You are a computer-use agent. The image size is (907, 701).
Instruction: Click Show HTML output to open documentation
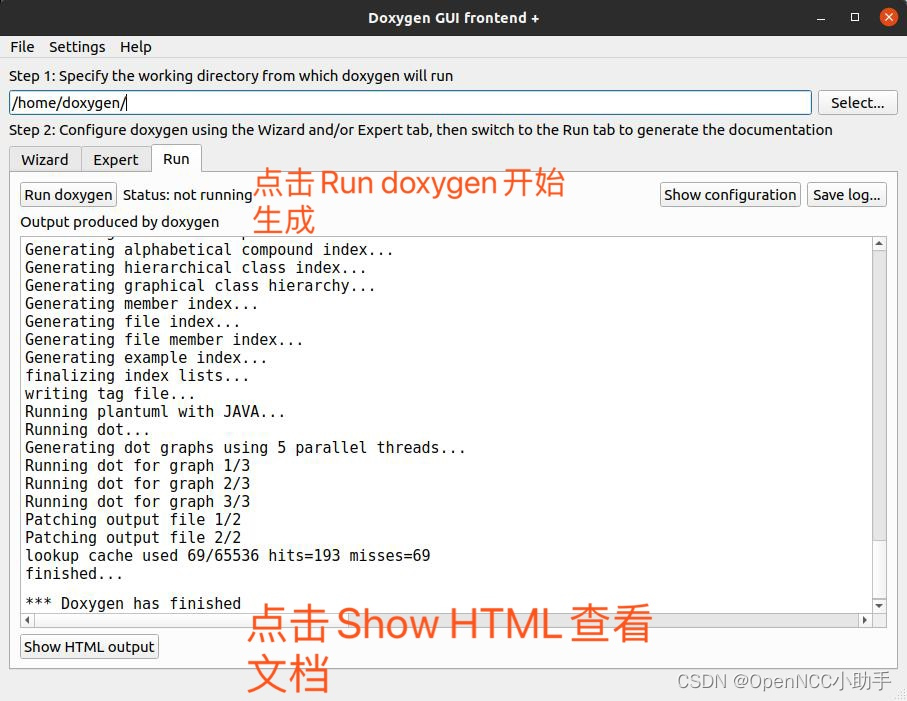click(x=88, y=646)
